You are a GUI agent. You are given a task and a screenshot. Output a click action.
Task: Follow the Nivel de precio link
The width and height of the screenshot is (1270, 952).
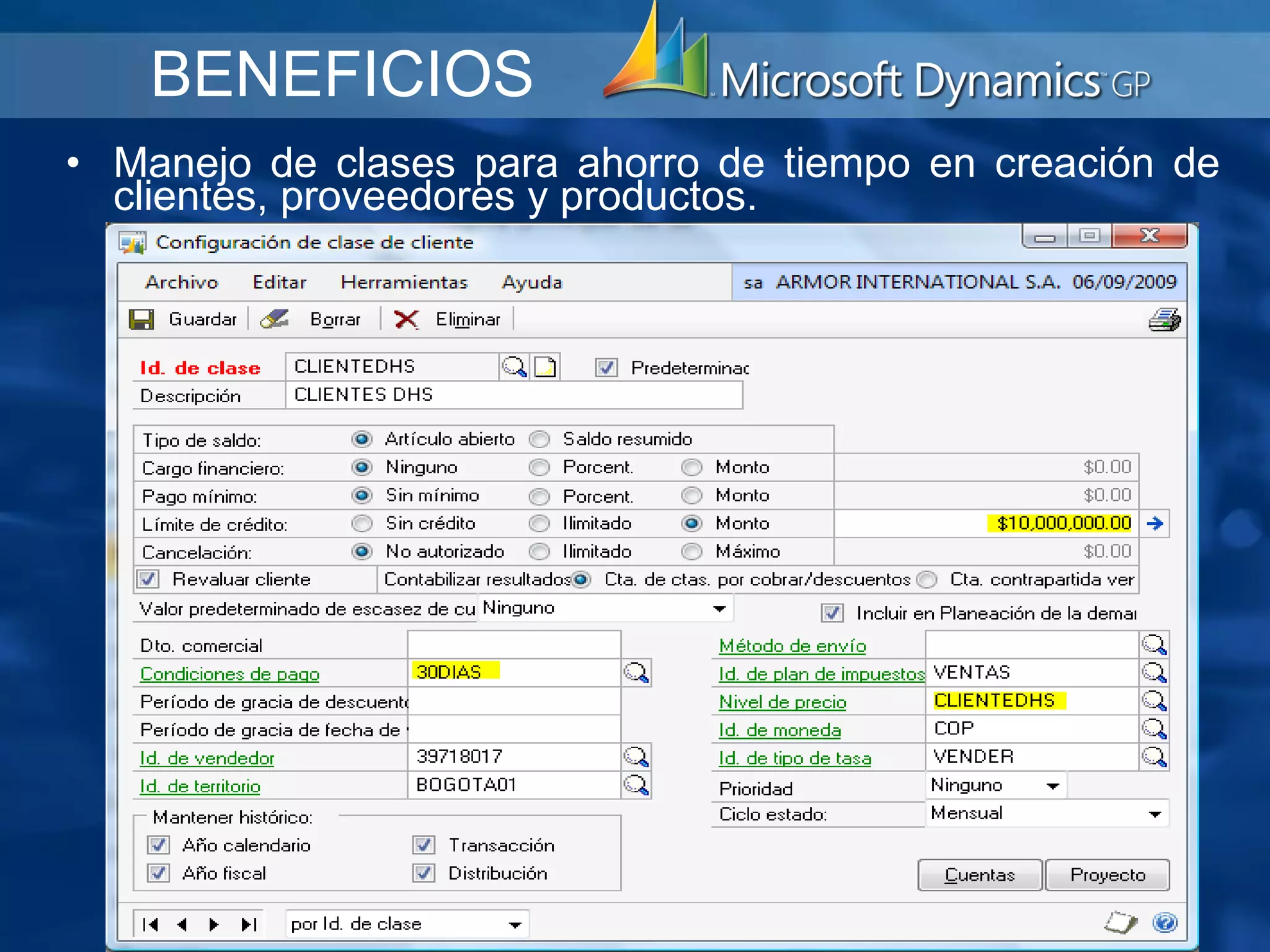click(x=783, y=702)
